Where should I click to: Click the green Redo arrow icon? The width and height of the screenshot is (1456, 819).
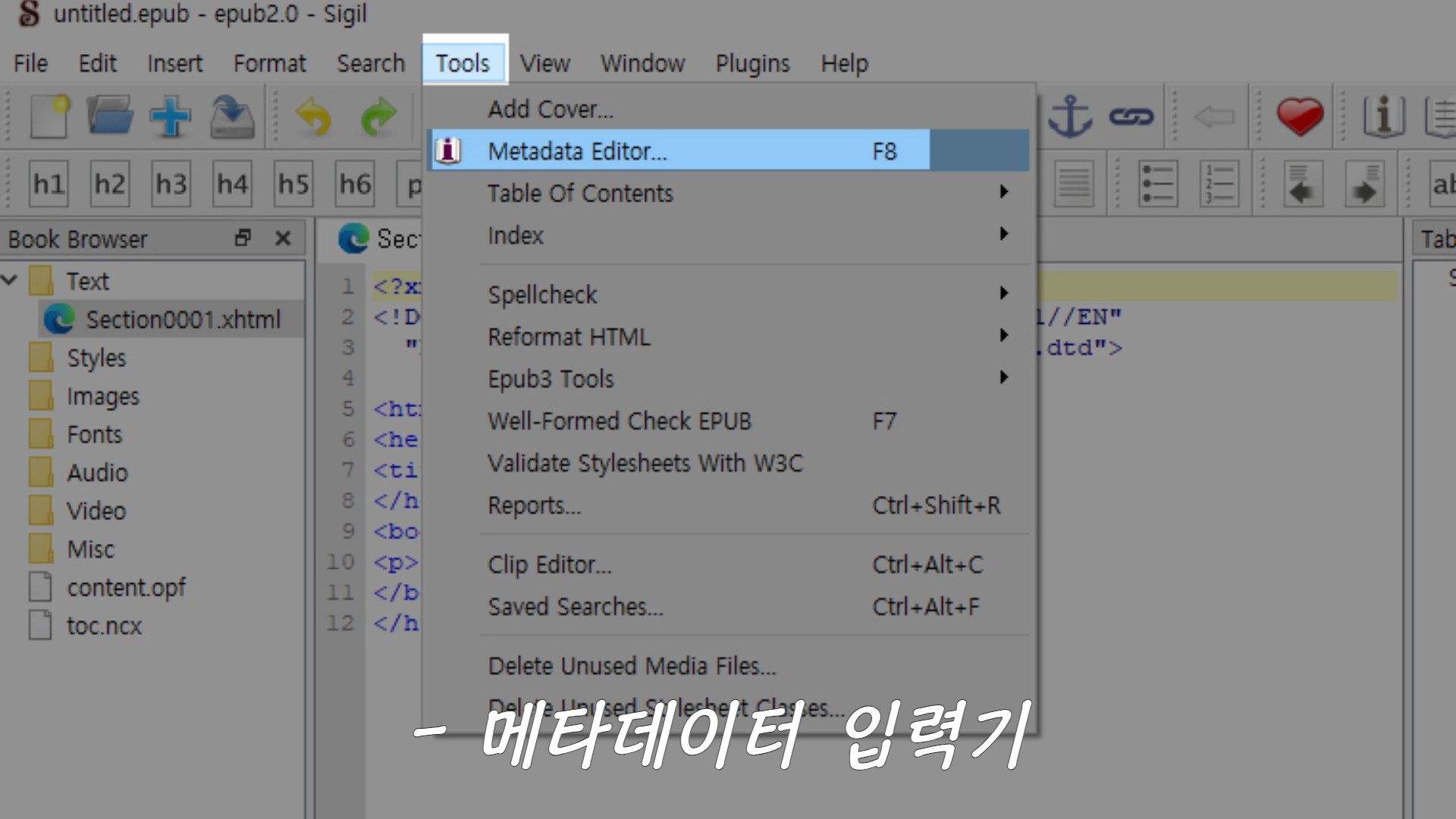coord(378,116)
